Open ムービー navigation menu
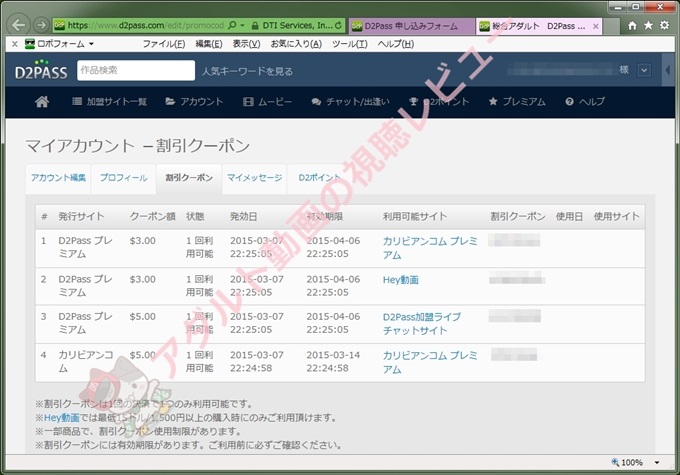This screenshot has width=680, height=475. tap(267, 102)
